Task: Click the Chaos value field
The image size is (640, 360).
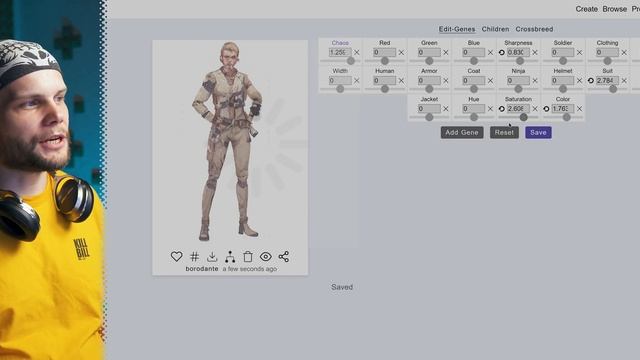Action: 340,52
